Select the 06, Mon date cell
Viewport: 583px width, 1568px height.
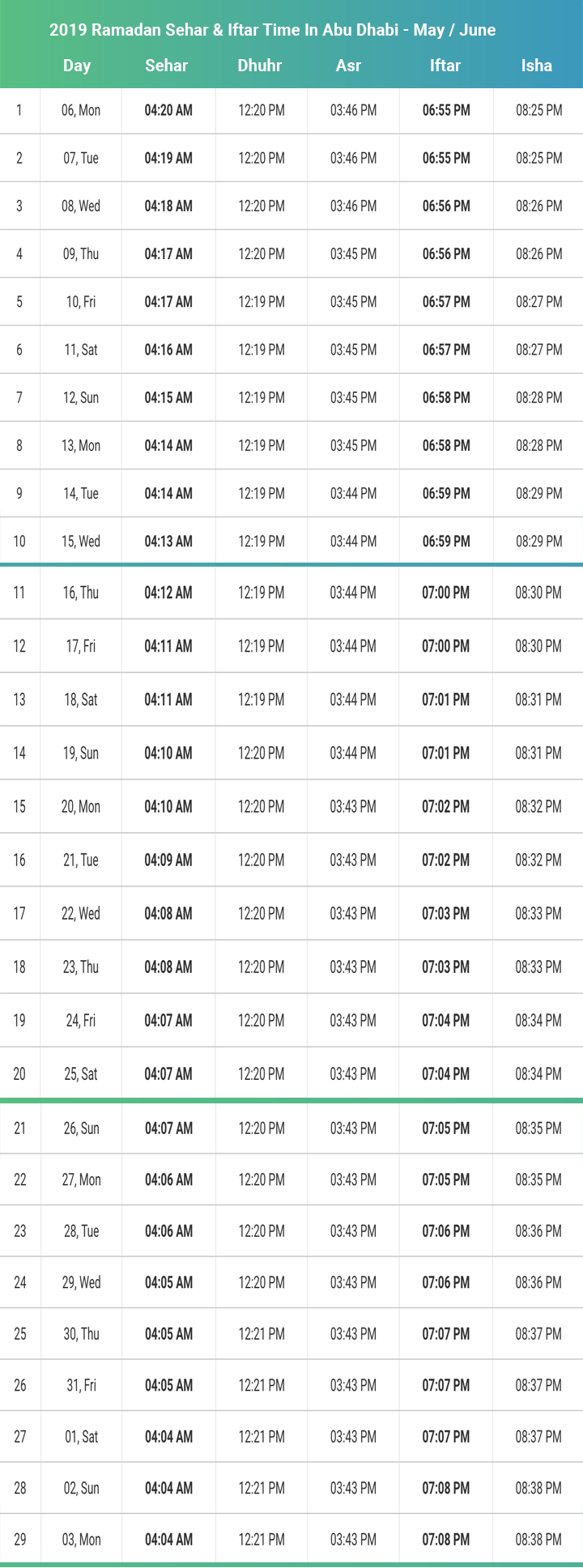[x=81, y=111]
